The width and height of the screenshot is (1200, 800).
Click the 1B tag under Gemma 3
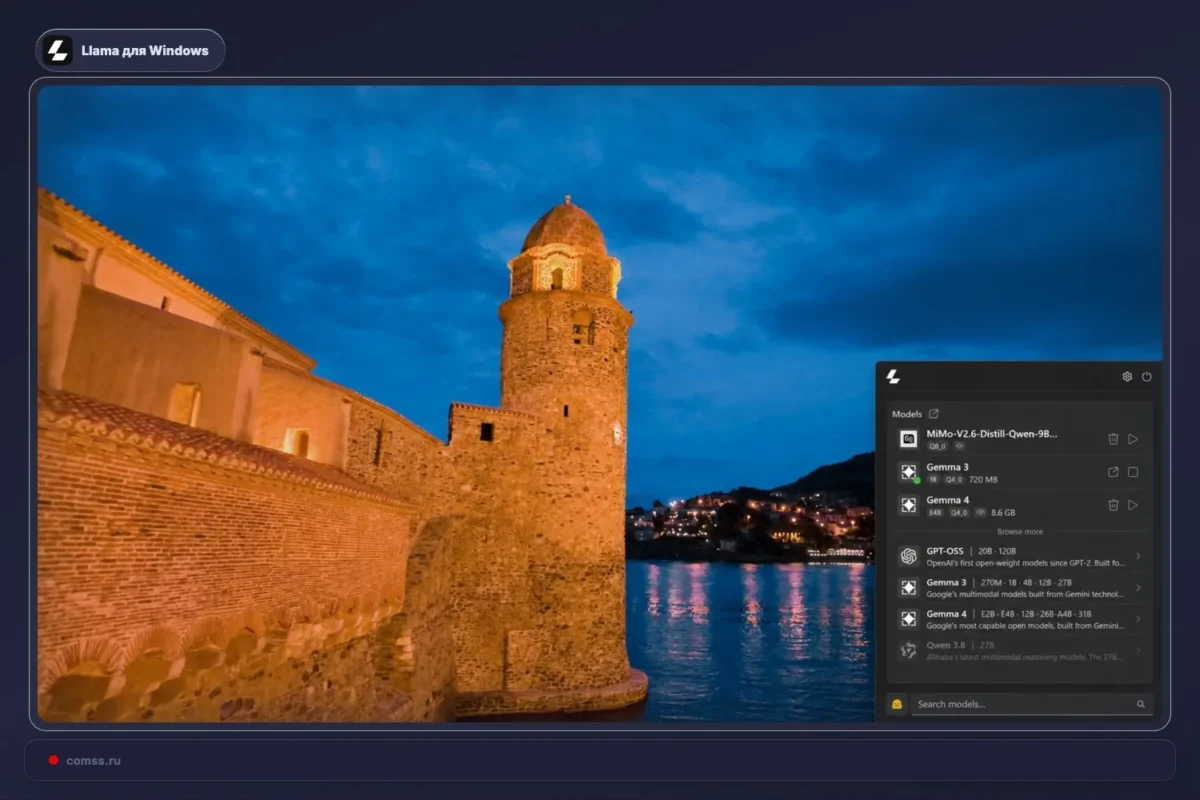pos(934,480)
